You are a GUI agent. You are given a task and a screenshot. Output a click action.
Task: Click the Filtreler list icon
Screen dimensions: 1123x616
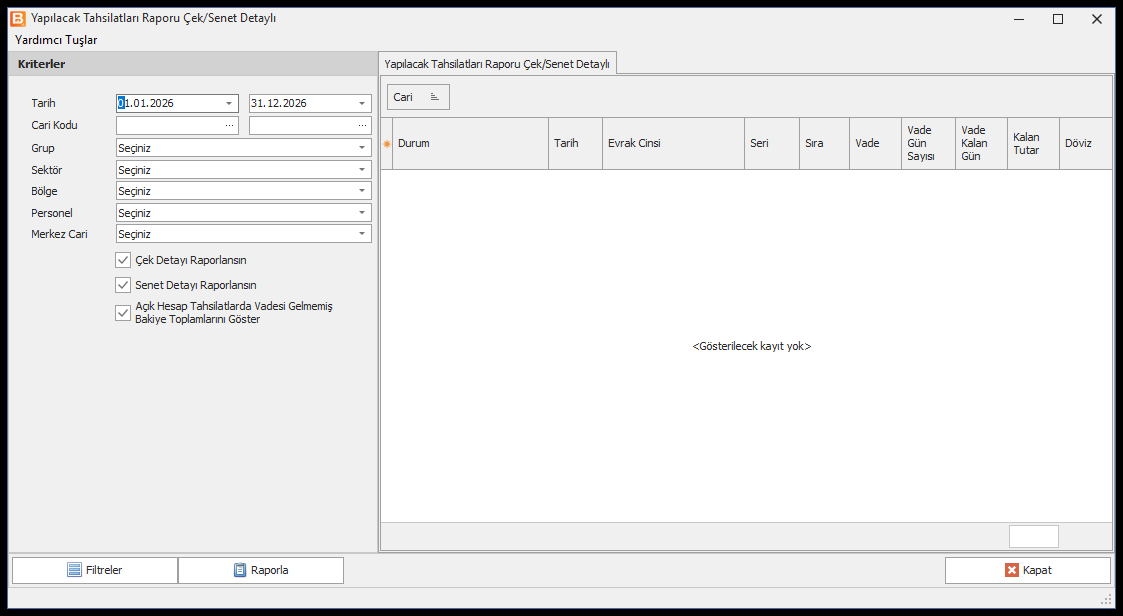74,570
